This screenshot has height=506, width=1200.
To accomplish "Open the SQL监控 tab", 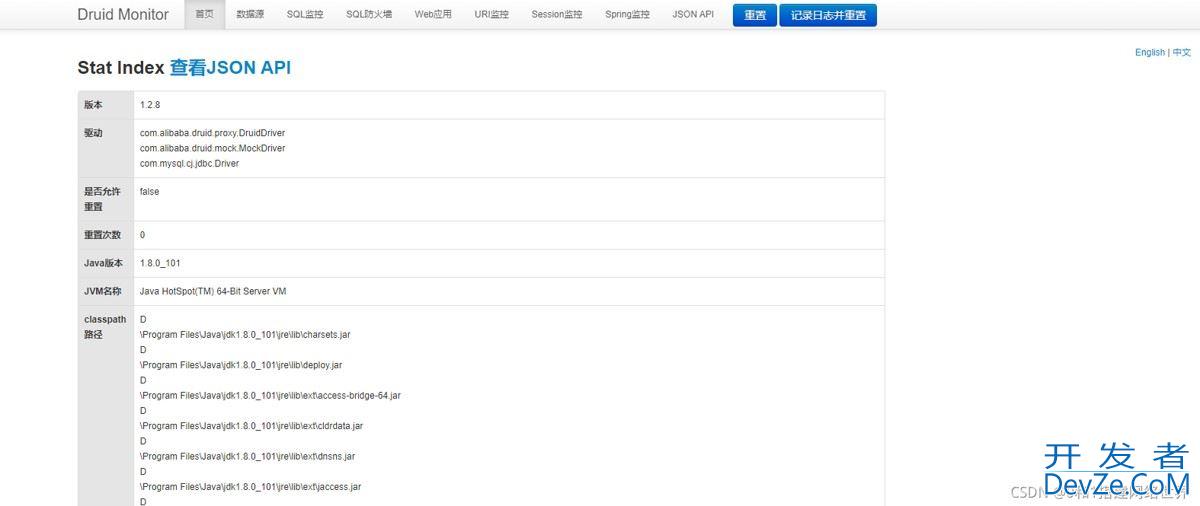I will pyautogui.click(x=305, y=15).
